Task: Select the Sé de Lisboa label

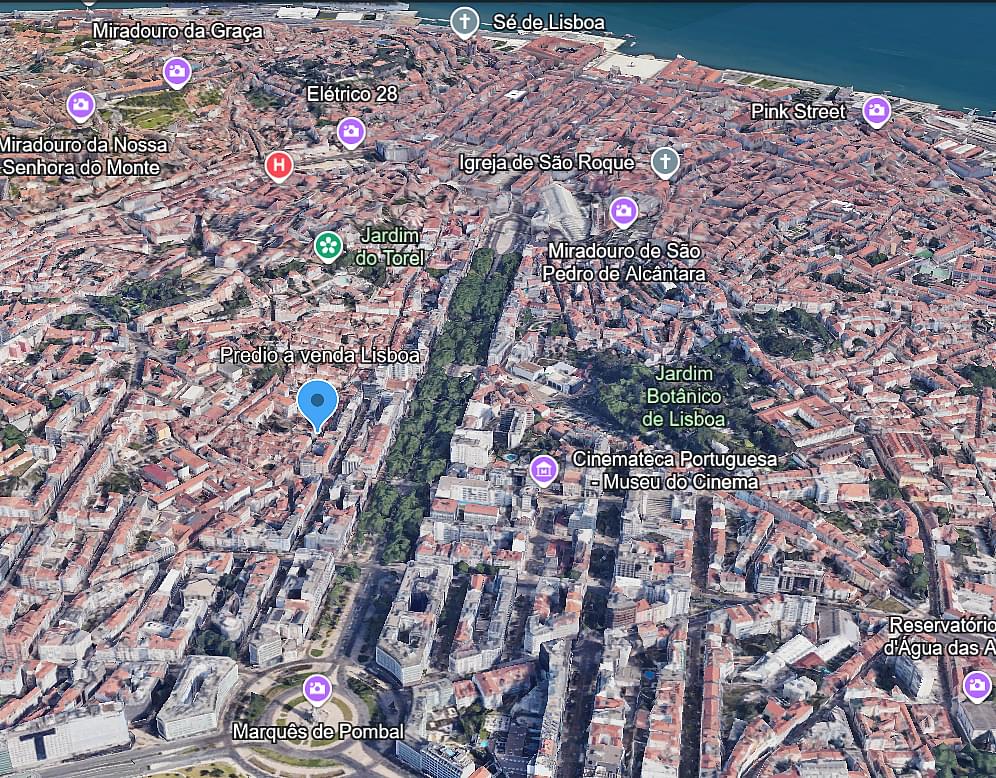Action: (x=549, y=22)
